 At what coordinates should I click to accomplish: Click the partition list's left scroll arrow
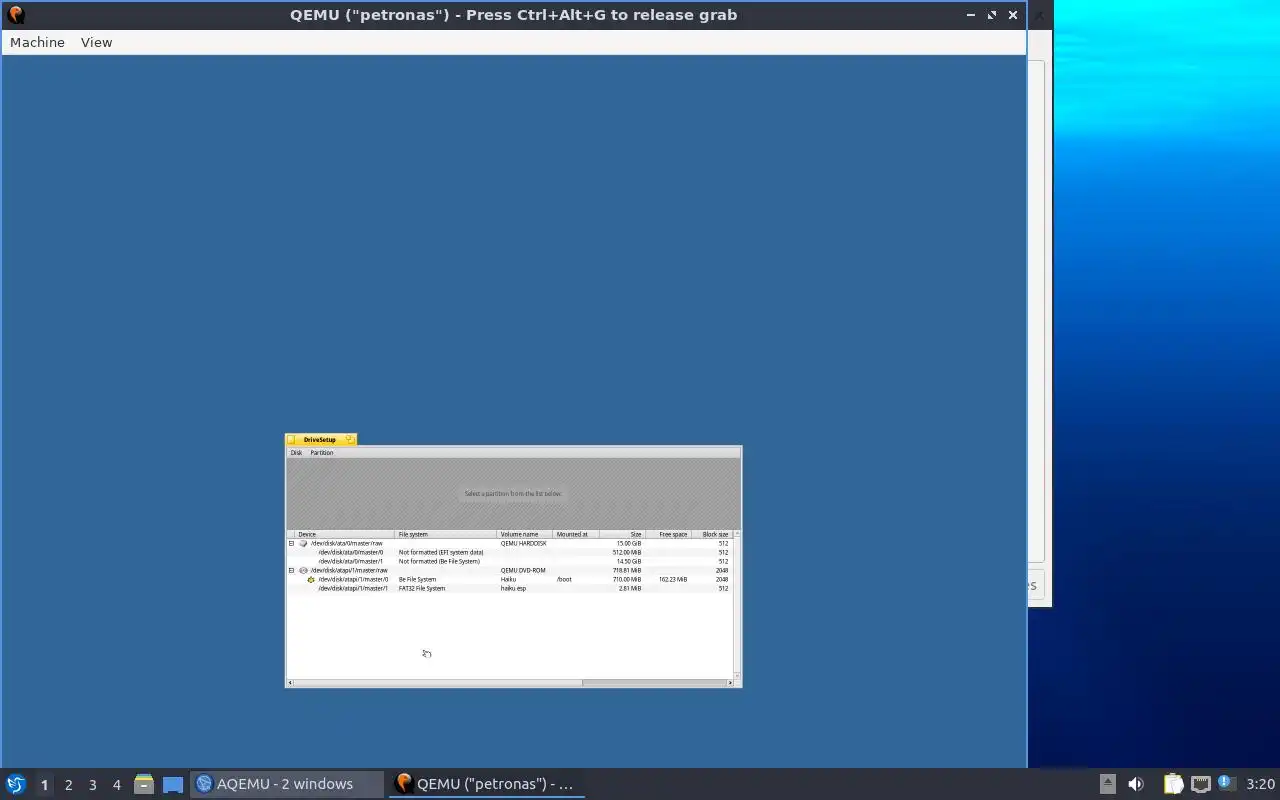[x=290, y=683]
